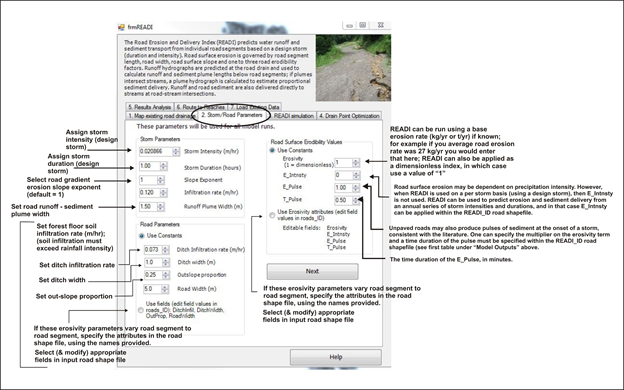
Task: Click the Erosivity value spinner arrows
Action: pyautogui.click(x=356, y=162)
